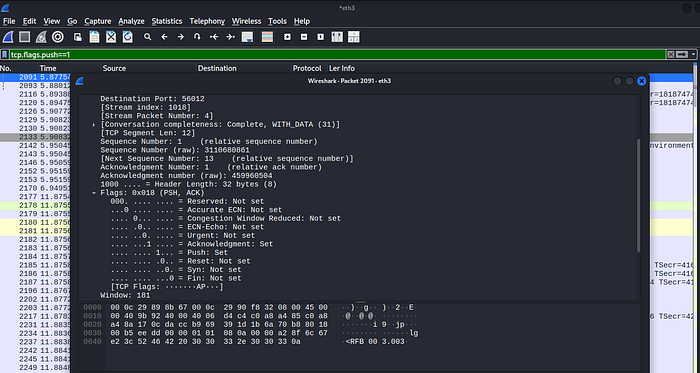The height and width of the screenshot is (373, 700).
Task: Apply display filter arrow button
Action: (682, 54)
